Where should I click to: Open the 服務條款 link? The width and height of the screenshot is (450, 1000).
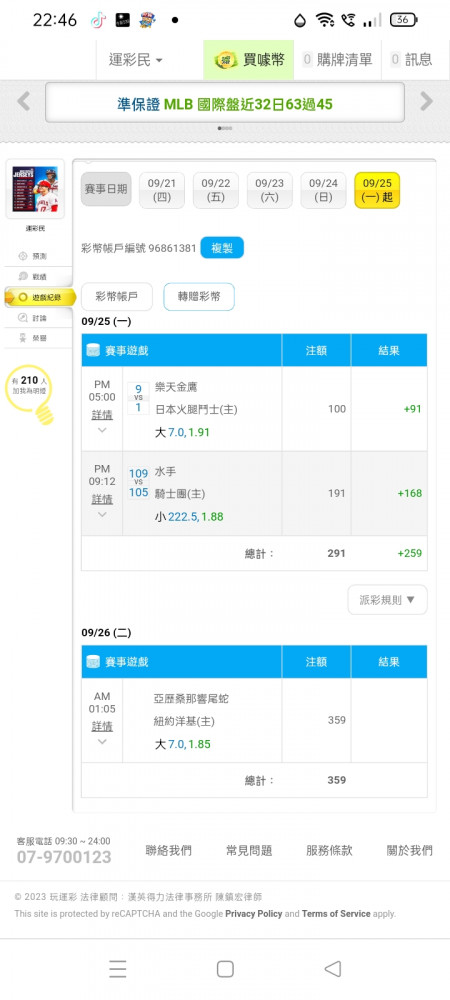(x=330, y=850)
